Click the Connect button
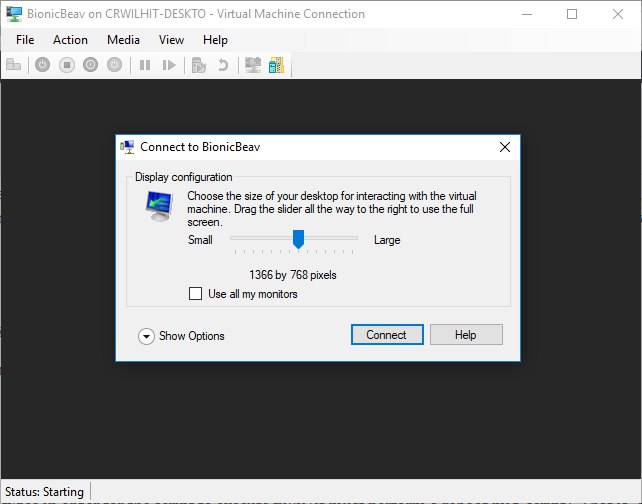 387,334
